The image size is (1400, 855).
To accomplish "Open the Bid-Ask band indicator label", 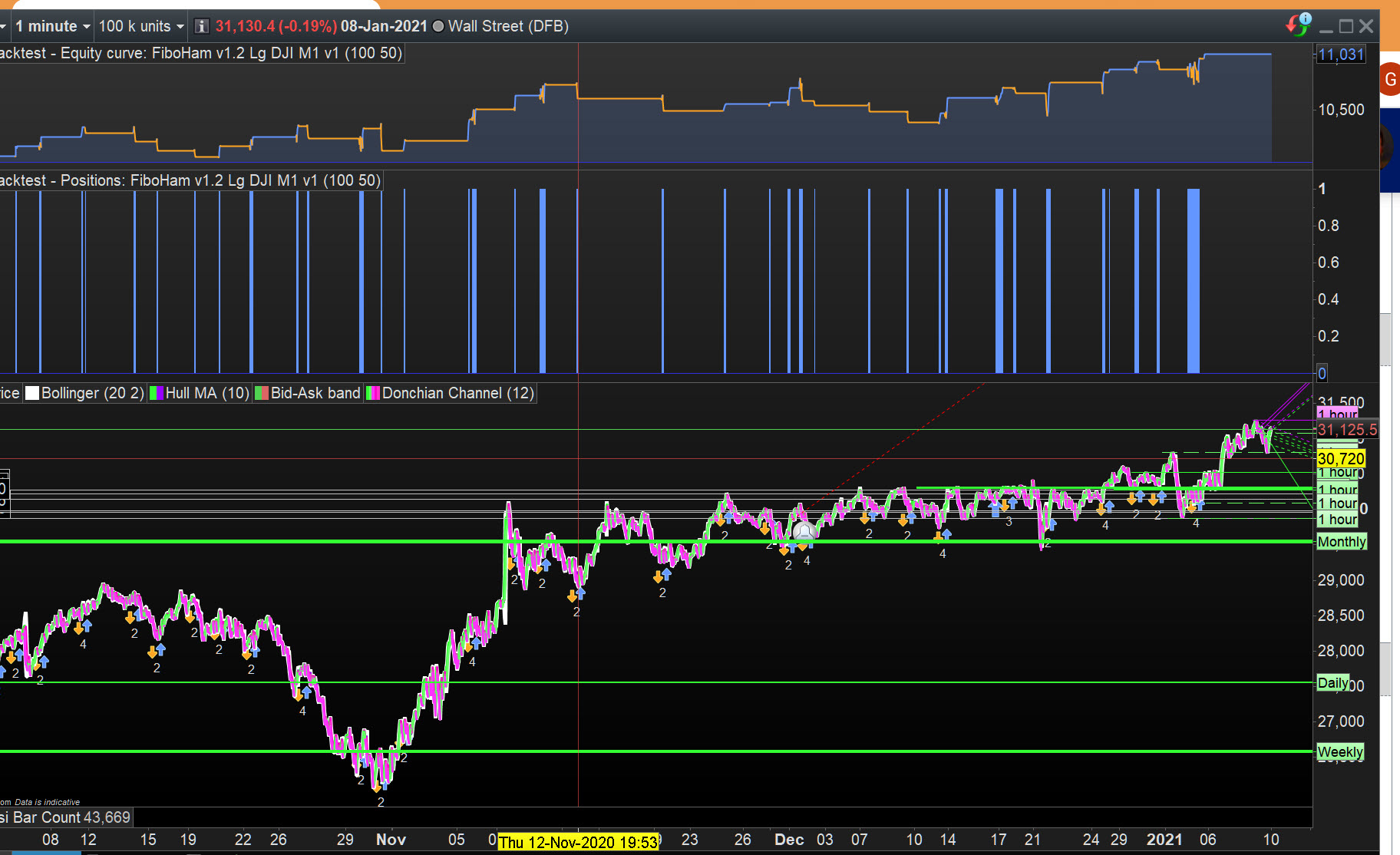I will coord(315,393).
